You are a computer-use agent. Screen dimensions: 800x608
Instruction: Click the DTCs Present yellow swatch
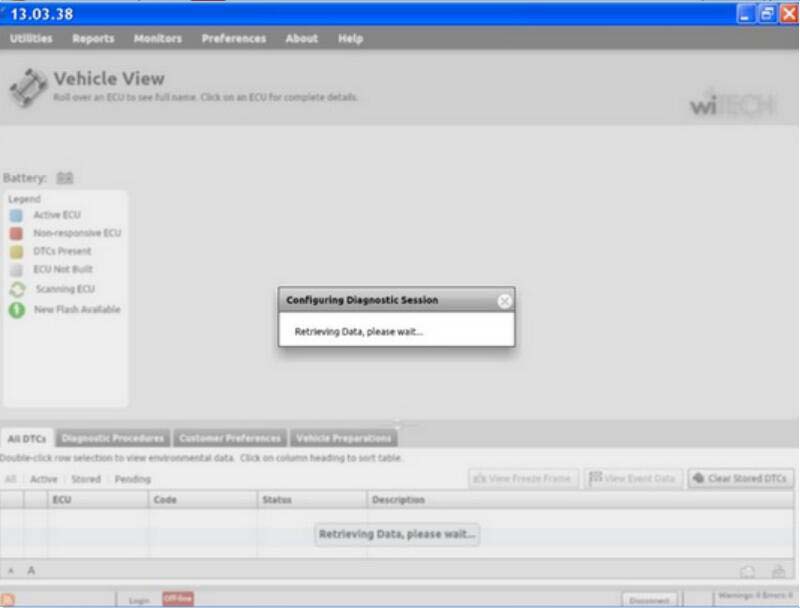point(16,251)
